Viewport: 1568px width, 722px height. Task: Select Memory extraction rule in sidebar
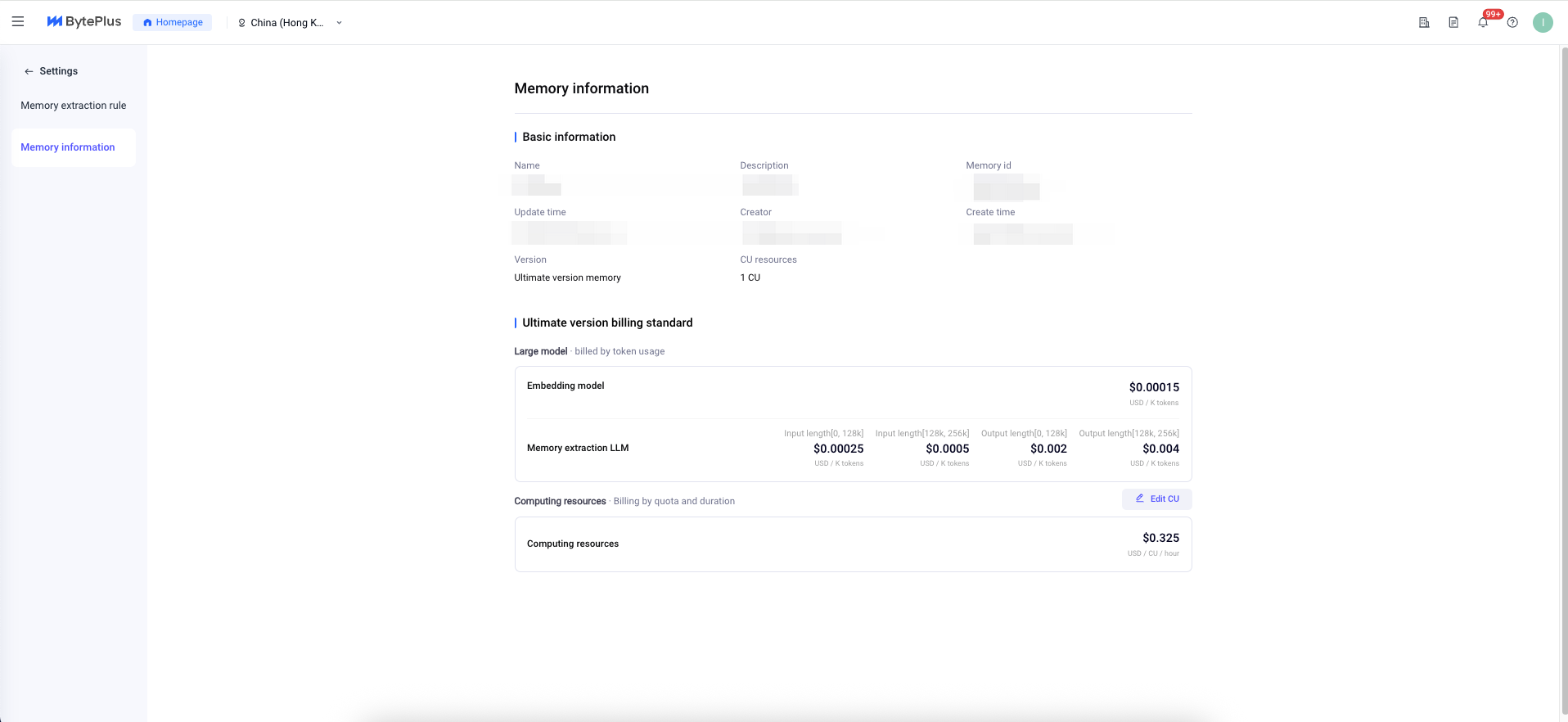tap(74, 106)
